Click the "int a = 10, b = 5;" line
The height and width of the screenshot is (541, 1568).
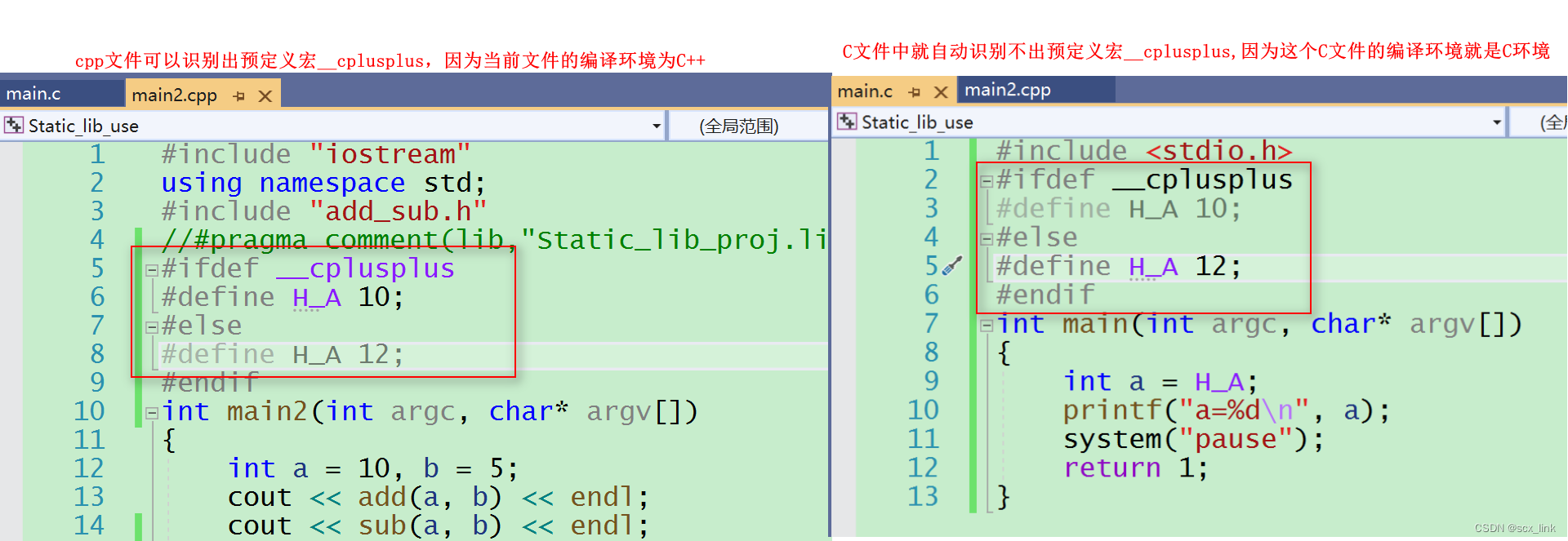tap(373, 468)
